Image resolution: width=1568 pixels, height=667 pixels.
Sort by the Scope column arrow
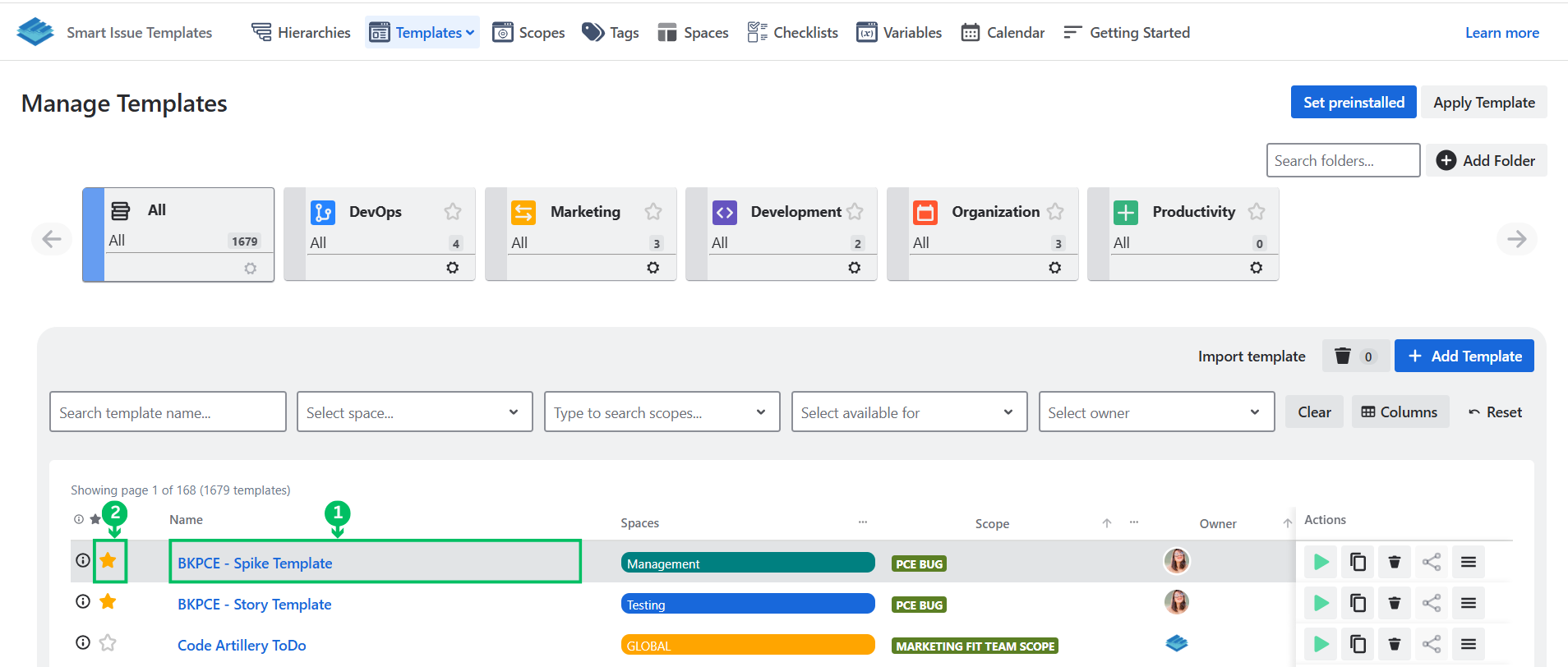pos(1107,523)
